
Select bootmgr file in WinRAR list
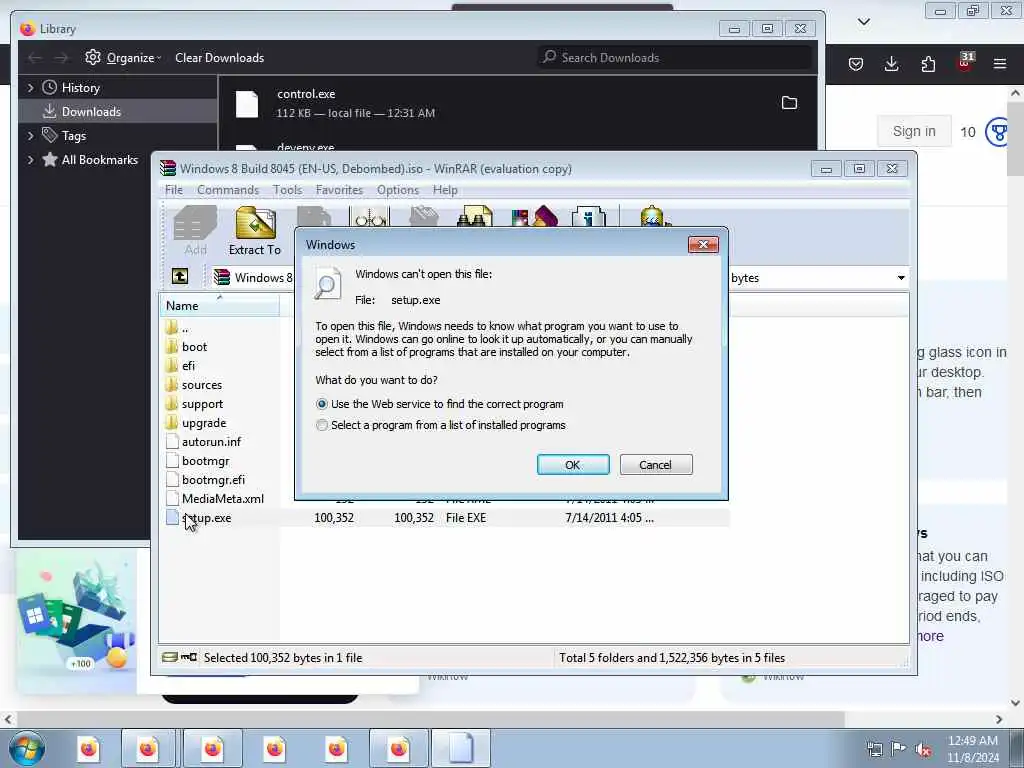(206, 460)
